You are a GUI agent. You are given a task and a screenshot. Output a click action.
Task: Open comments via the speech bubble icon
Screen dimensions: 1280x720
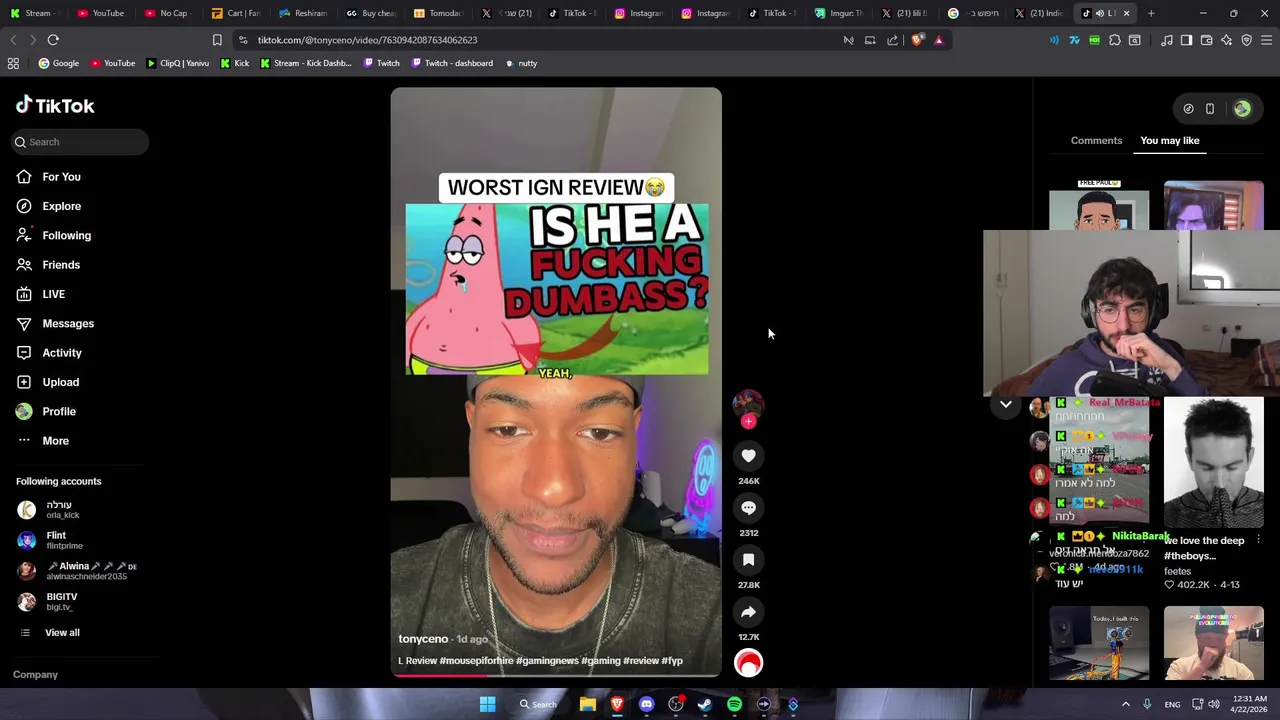coord(748,508)
